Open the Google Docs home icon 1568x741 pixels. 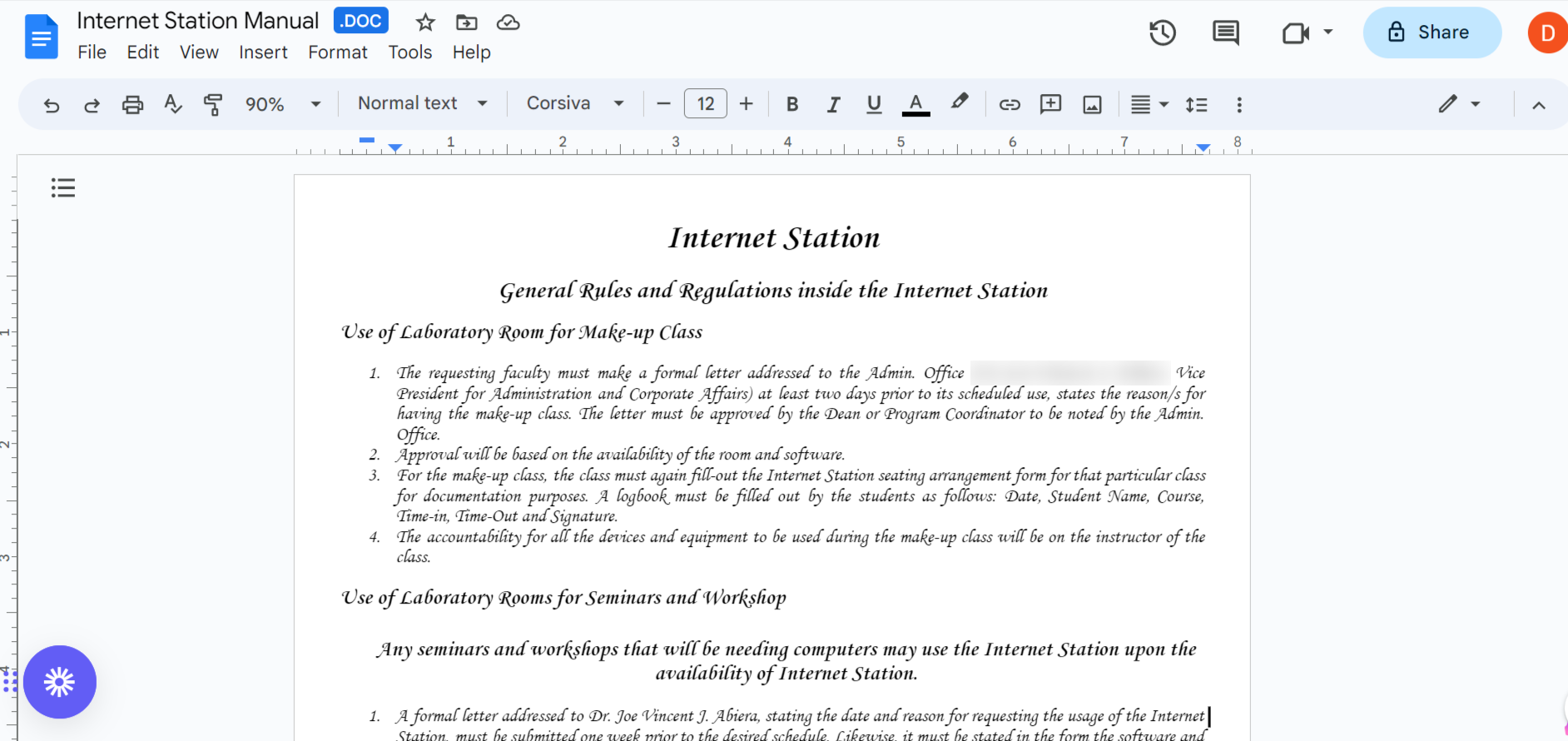coord(42,37)
